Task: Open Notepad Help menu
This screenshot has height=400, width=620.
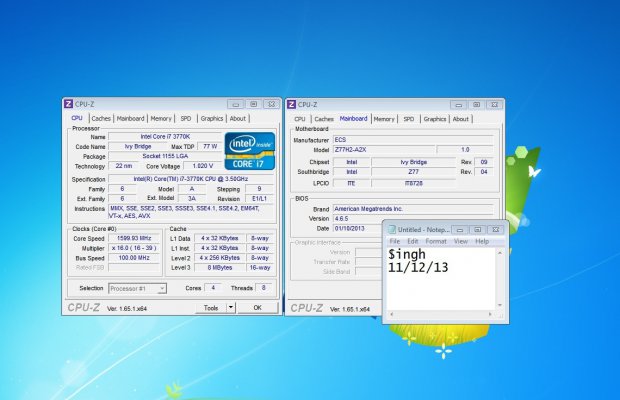Action: point(482,241)
